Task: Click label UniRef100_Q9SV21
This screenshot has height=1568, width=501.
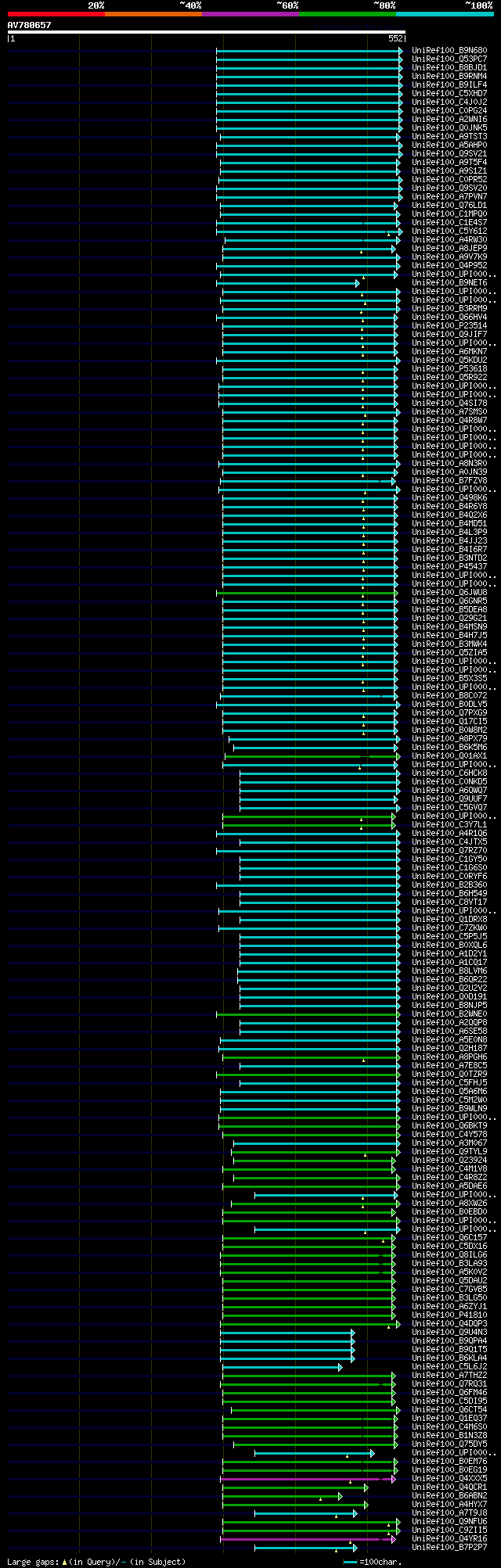Action: pos(449,153)
